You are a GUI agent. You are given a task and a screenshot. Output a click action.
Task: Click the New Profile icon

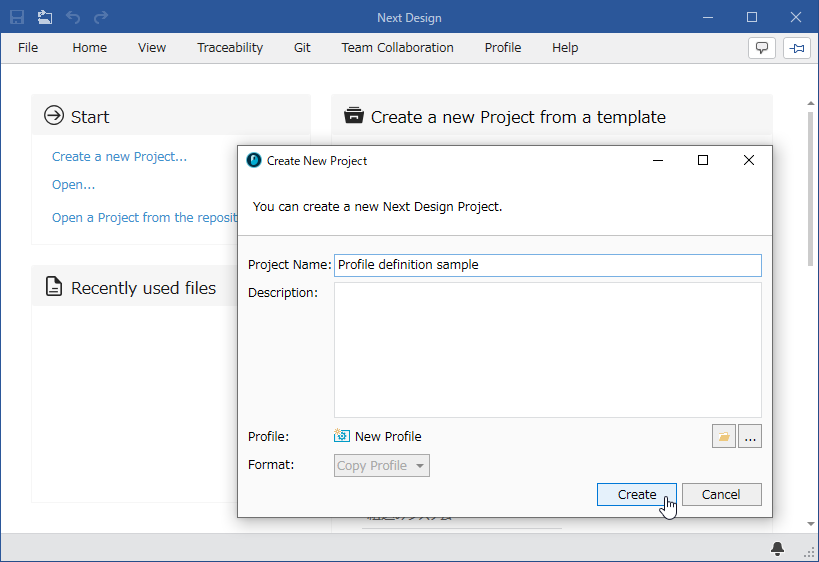pos(342,436)
